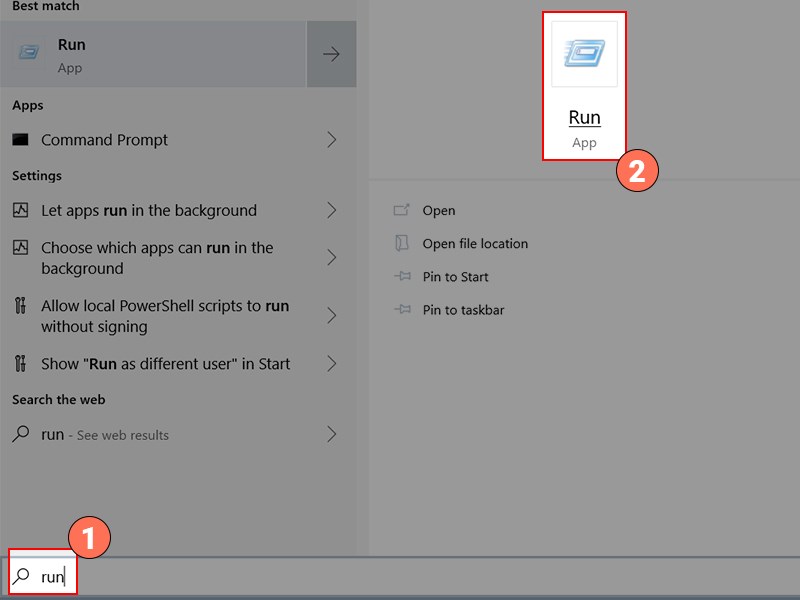This screenshot has height=600, width=800.
Task: Click the large Run app icon in preview pane
Action: point(584,54)
